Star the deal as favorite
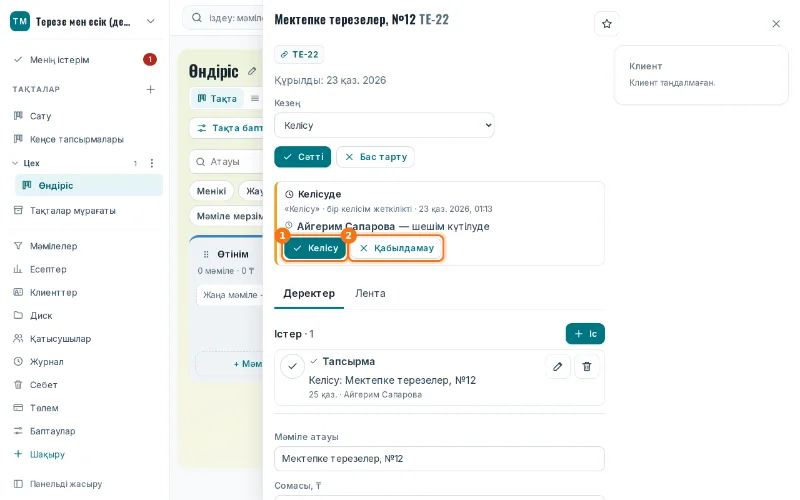This screenshot has width=800, height=500. 607,24
